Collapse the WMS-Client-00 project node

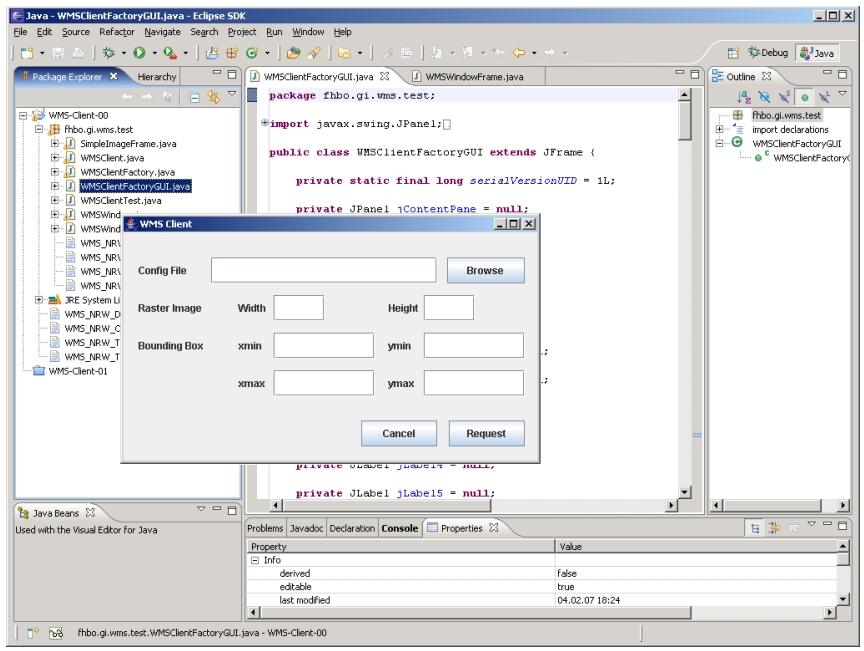click(23, 116)
